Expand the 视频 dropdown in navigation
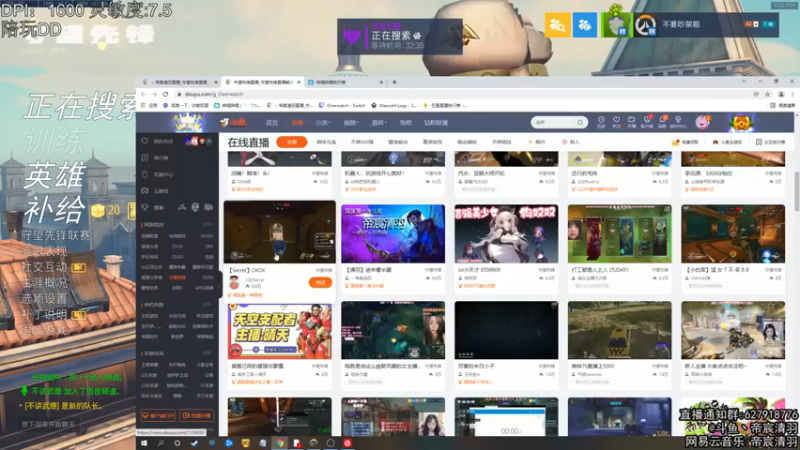This screenshot has height=450, width=800. [x=351, y=123]
